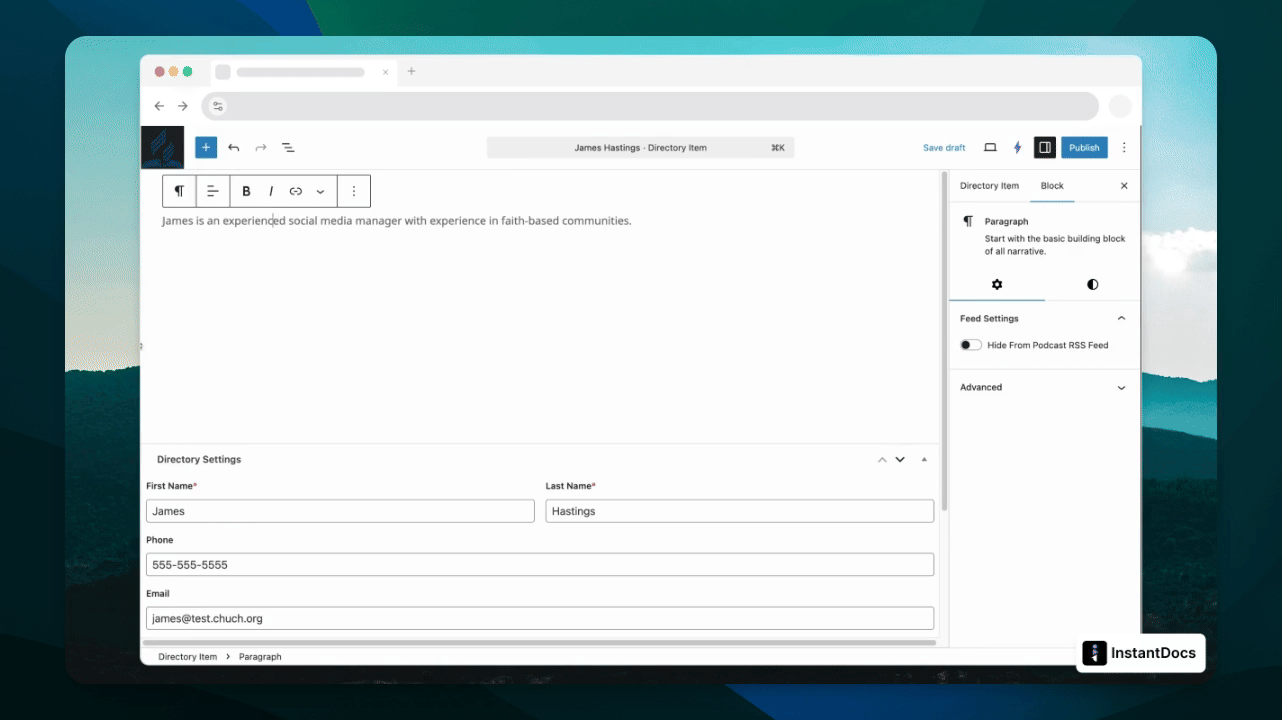Open a new browser tab

tap(411, 72)
